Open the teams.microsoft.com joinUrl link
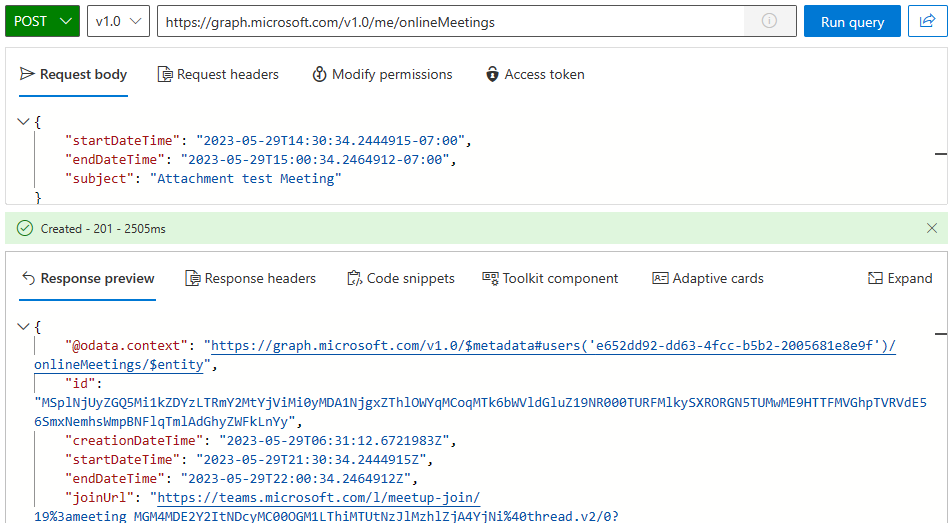 pyautogui.click(x=319, y=498)
